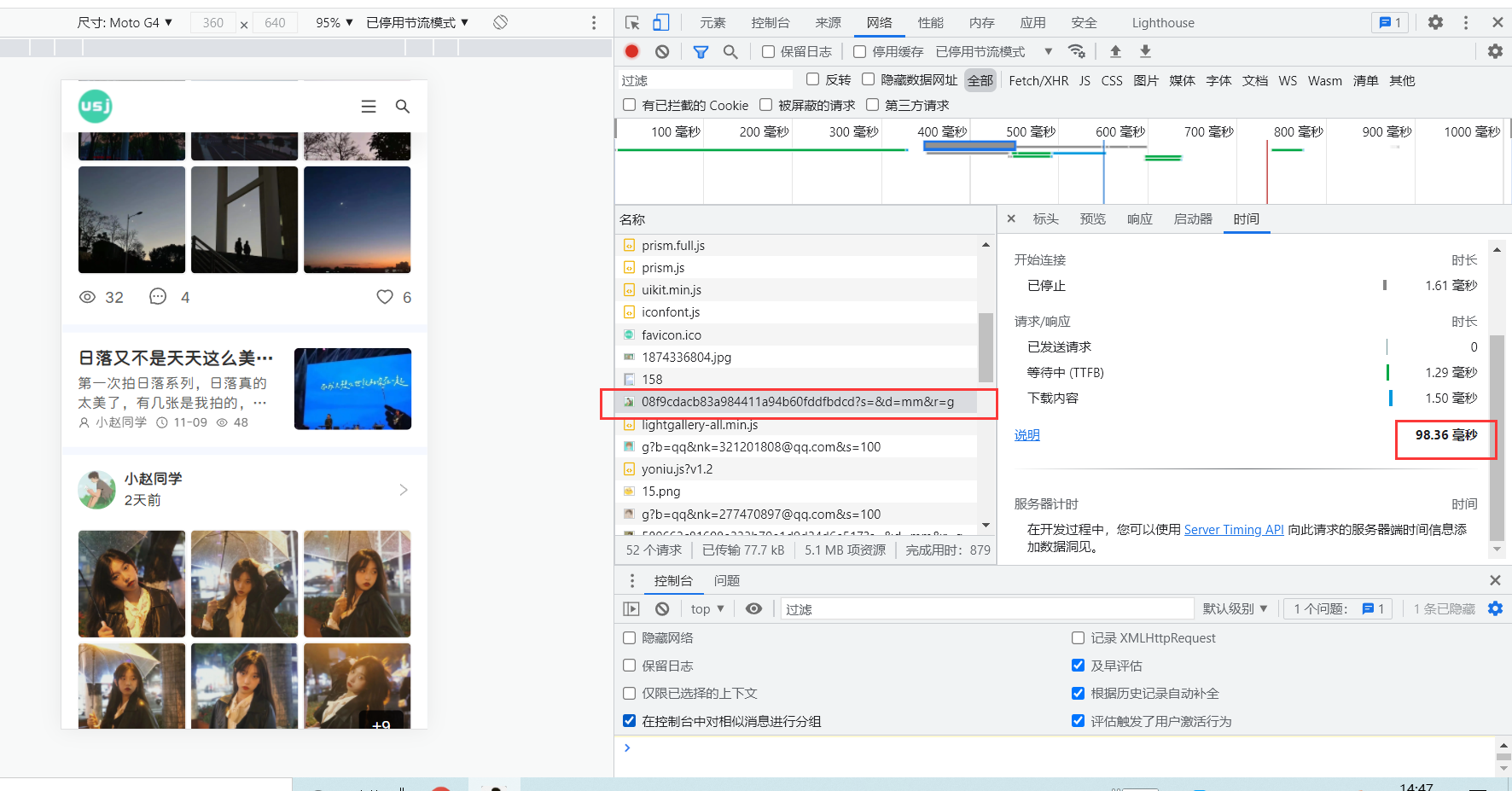Open the 95% zoom dropdown

coord(334,22)
